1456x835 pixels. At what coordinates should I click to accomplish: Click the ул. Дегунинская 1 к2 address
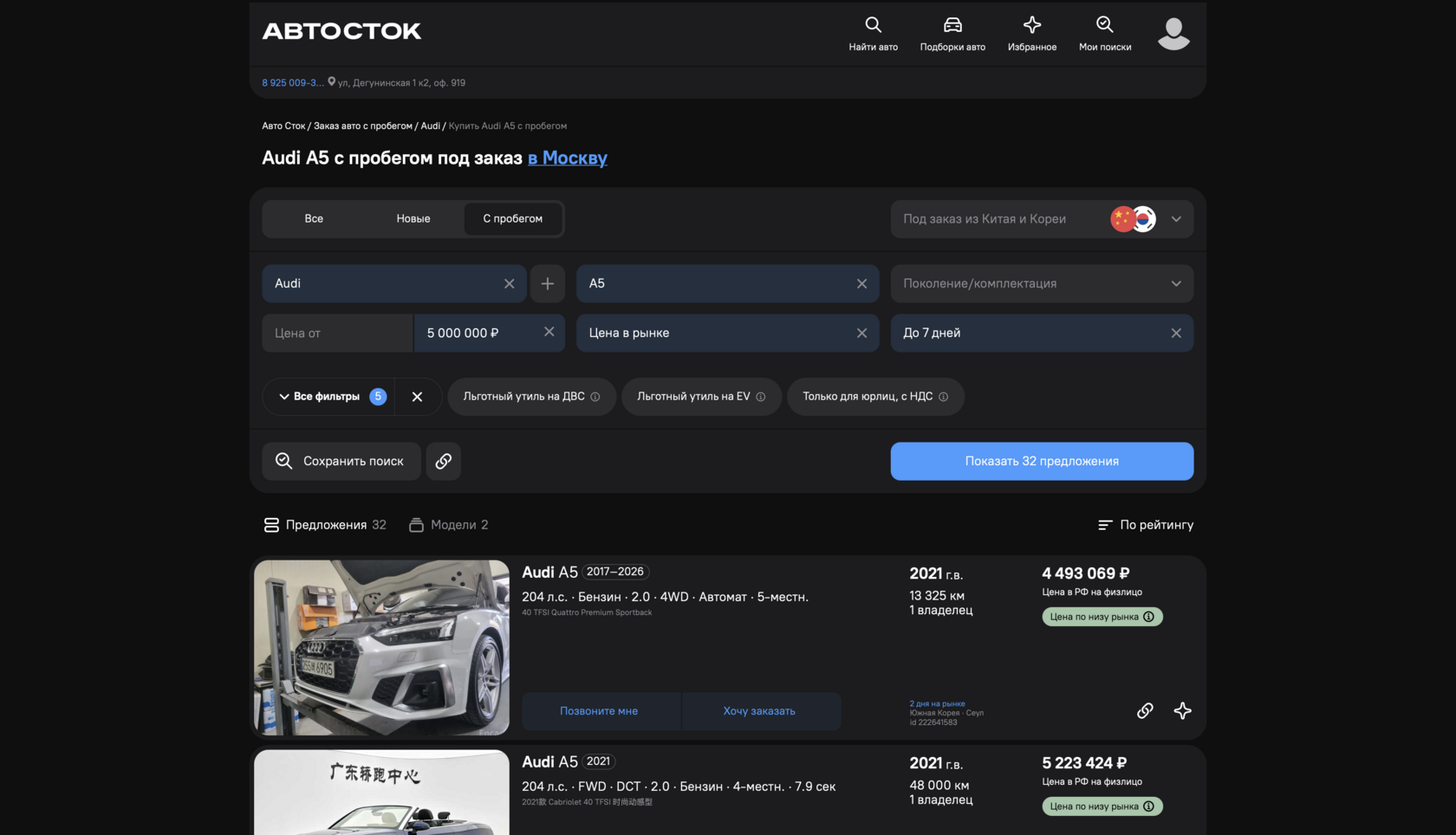tap(401, 83)
